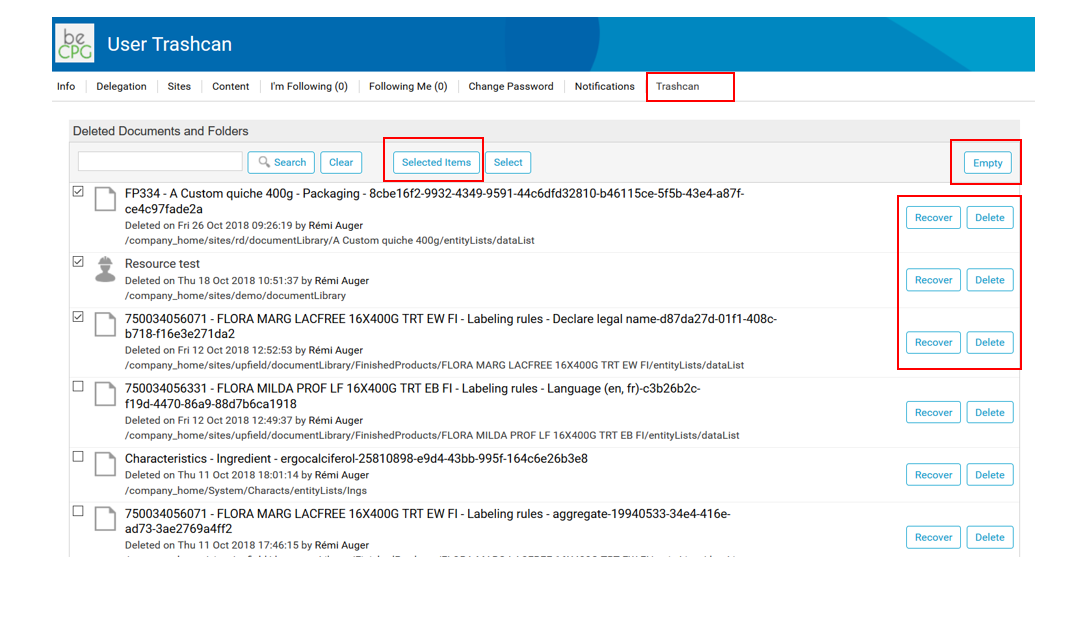The height and width of the screenshot is (631, 1092).
Task: Click the Resource test item title
Action: tap(162, 264)
